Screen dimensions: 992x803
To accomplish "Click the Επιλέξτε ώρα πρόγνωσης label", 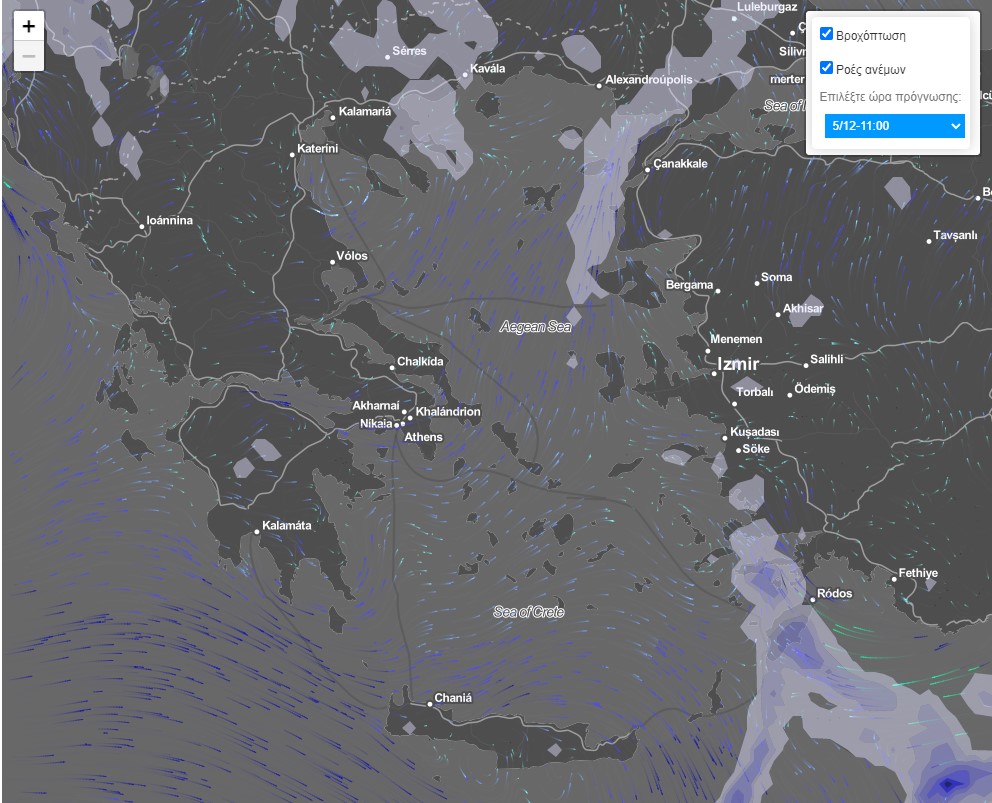I will tap(890, 97).
